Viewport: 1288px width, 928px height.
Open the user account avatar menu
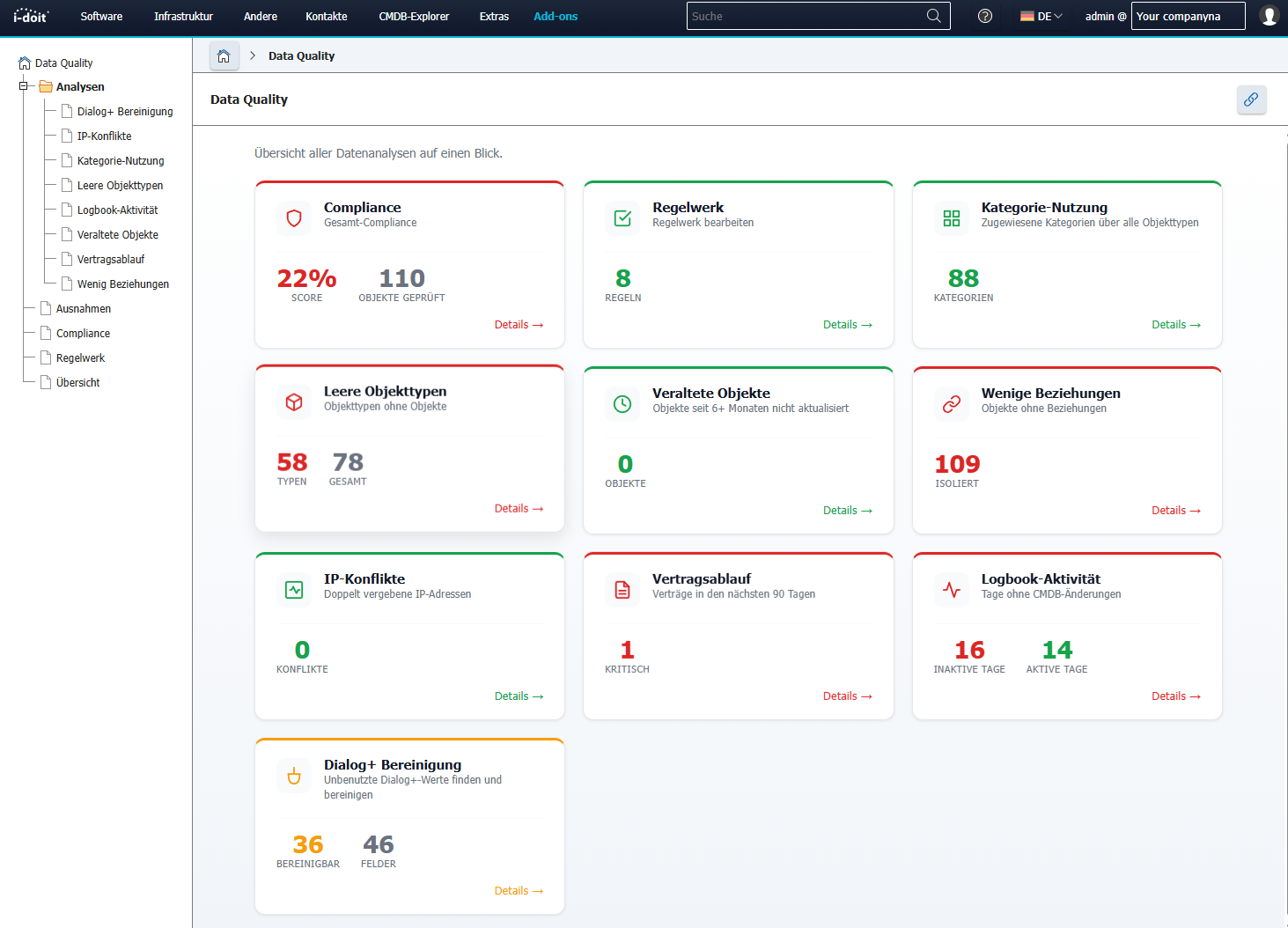1269,16
